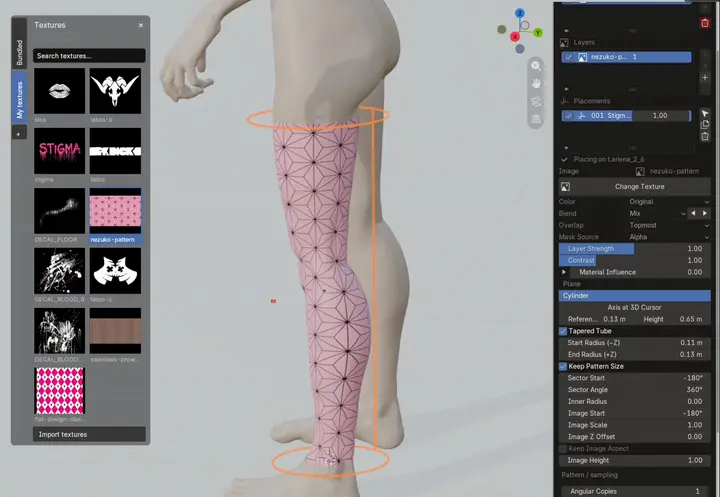The height and width of the screenshot is (497, 720).
Task: Click the Sector Angle 360° field
Action: tap(635, 390)
